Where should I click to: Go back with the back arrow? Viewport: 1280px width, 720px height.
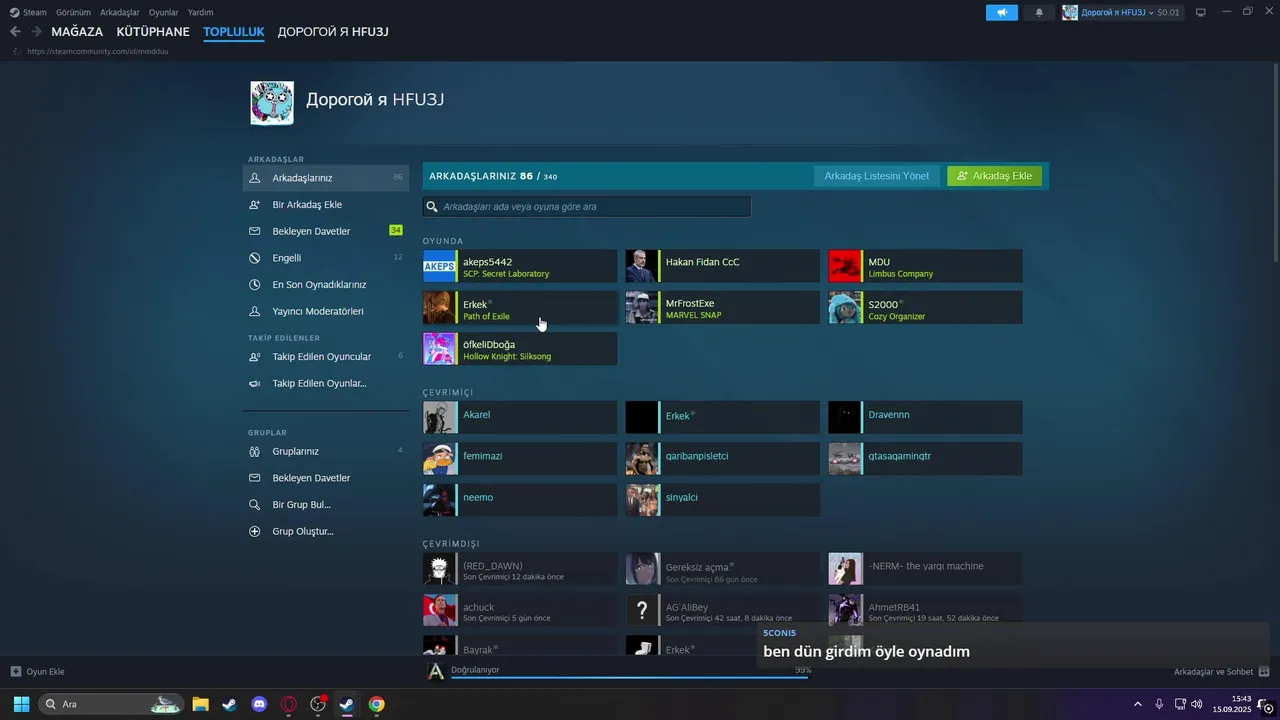[15, 32]
